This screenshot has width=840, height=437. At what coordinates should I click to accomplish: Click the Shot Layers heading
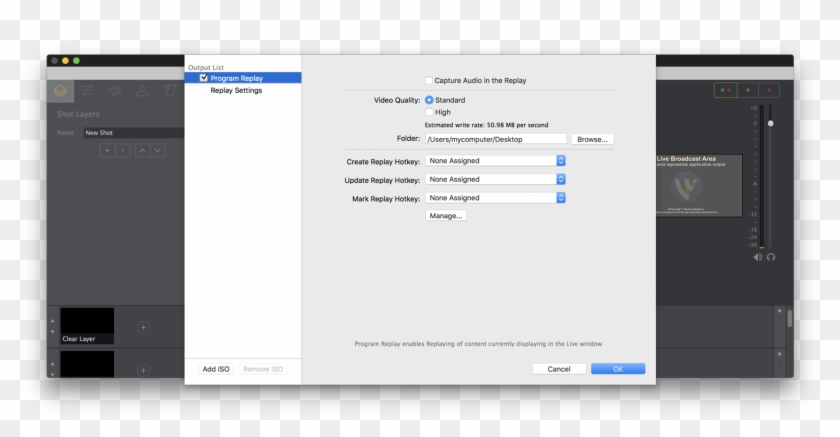click(x=78, y=114)
